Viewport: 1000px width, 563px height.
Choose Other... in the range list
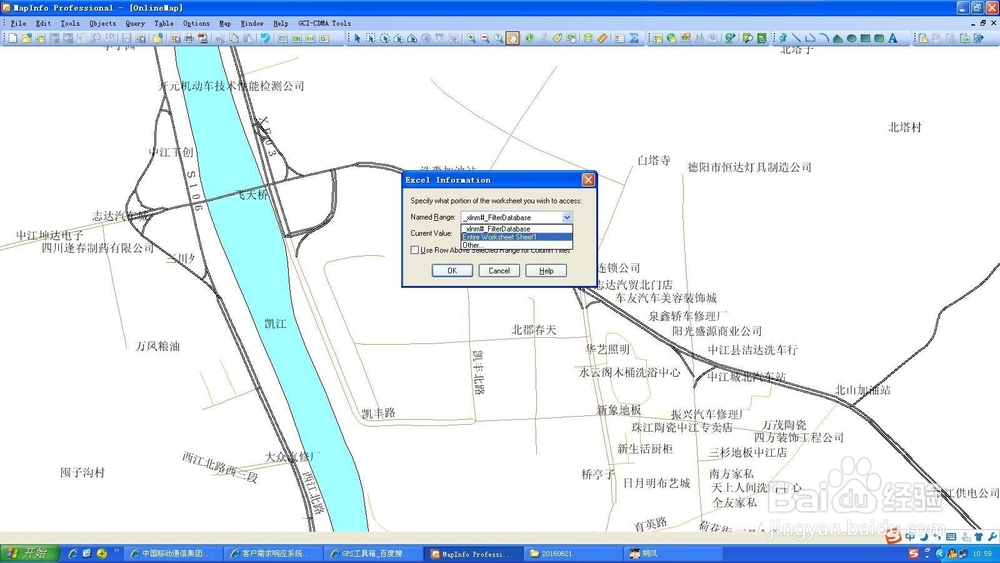[517, 245]
